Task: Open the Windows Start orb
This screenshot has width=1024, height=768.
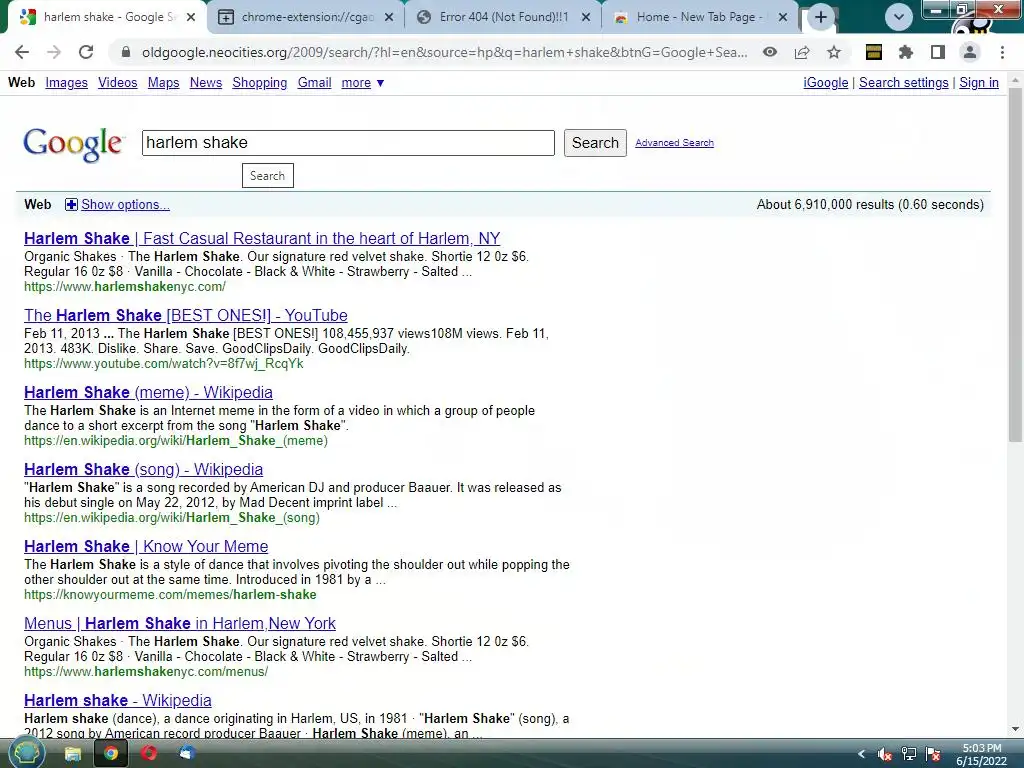Action: pos(26,754)
